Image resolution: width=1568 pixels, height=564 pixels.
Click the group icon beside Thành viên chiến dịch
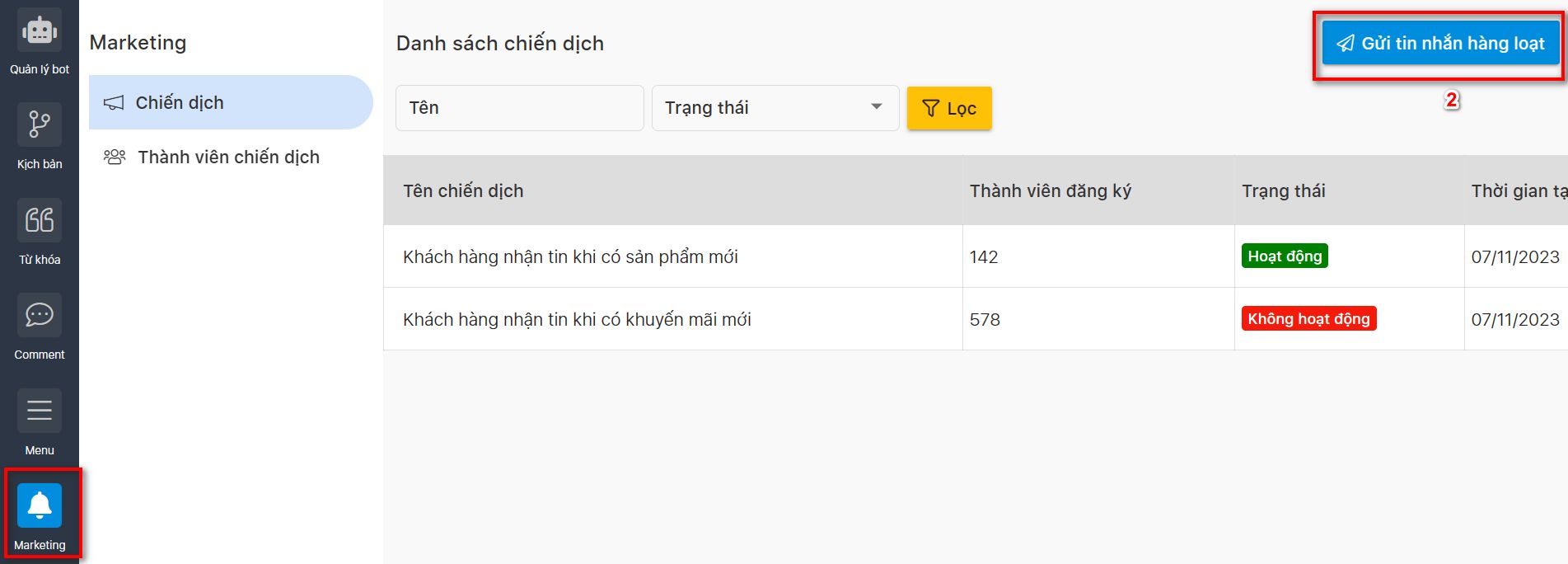115,157
